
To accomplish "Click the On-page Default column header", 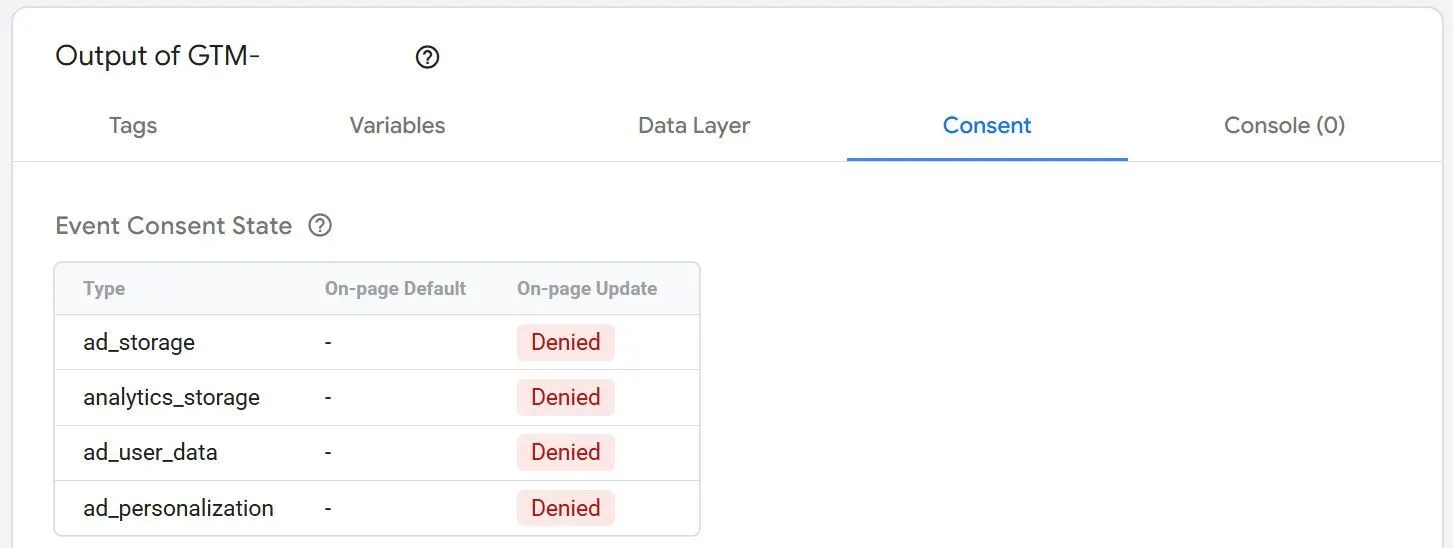I will [395, 289].
